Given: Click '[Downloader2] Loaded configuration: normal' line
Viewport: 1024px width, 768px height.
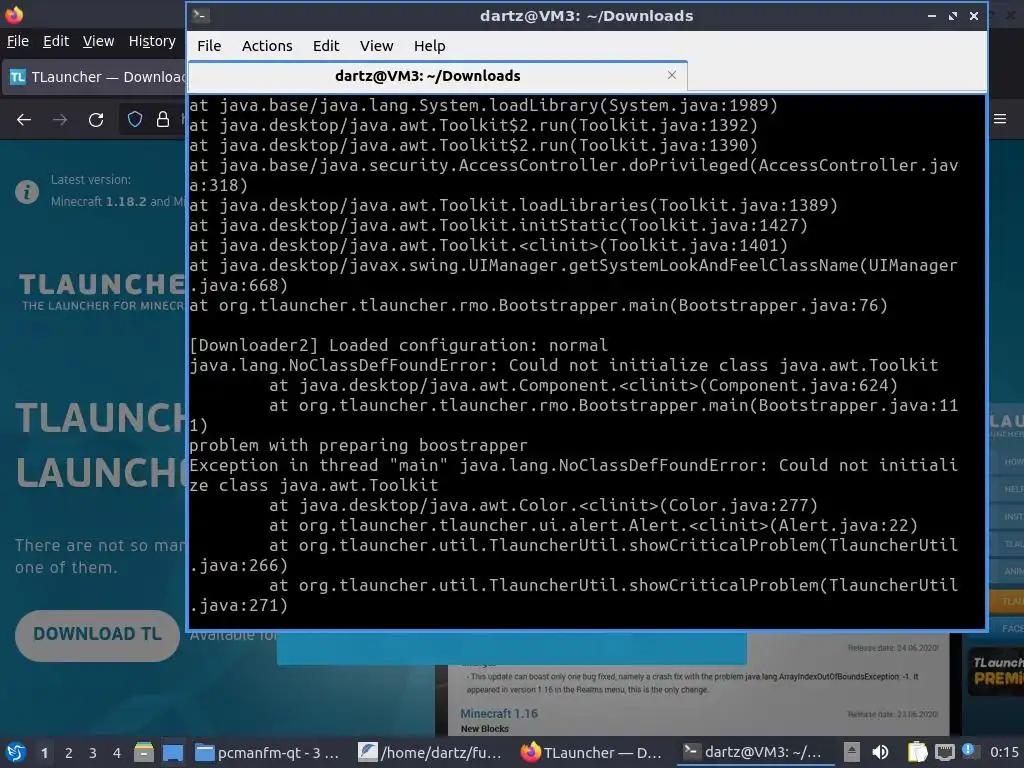Looking at the screenshot, I should pyautogui.click(x=398, y=345).
